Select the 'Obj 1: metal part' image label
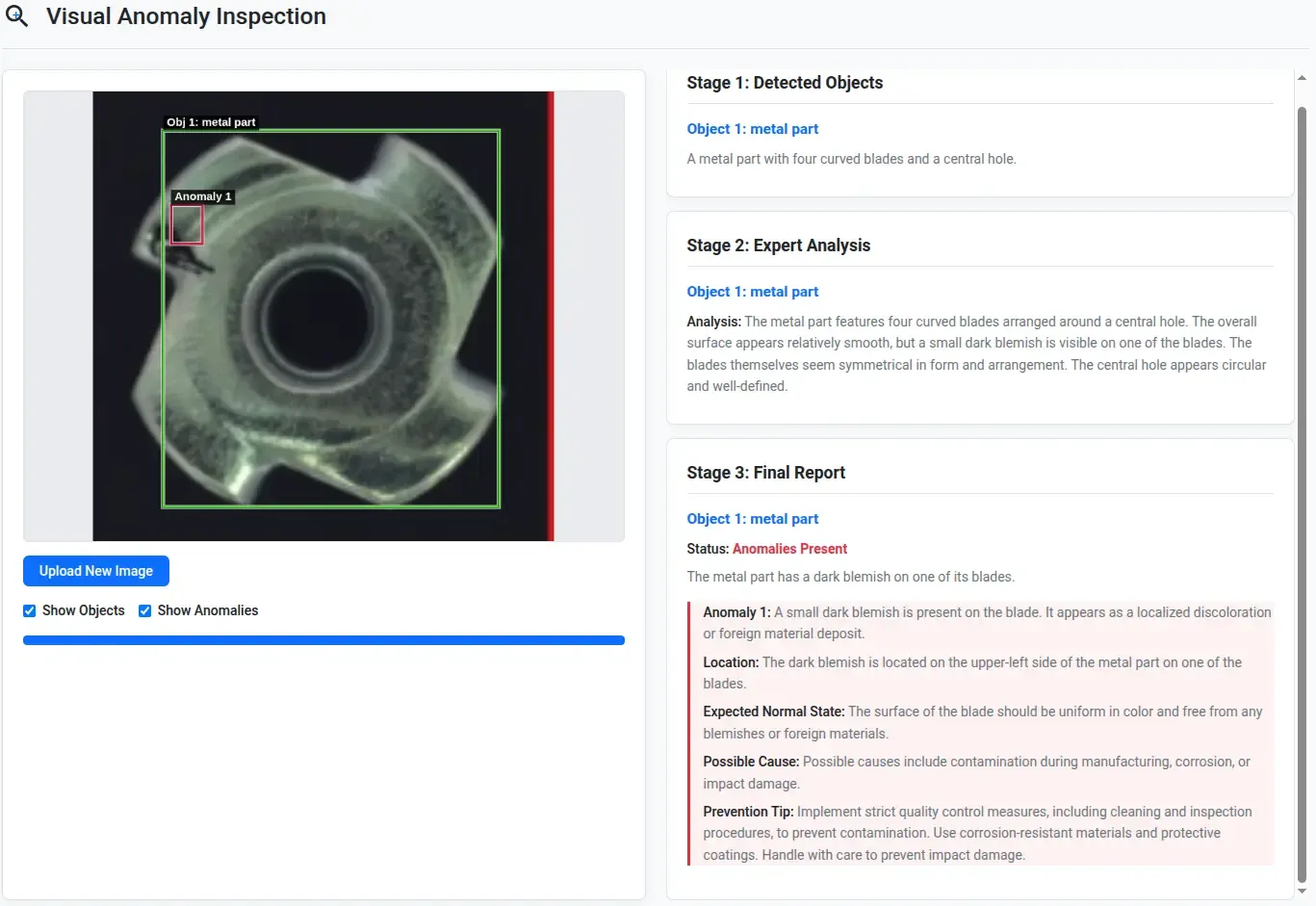 [x=211, y=122]
